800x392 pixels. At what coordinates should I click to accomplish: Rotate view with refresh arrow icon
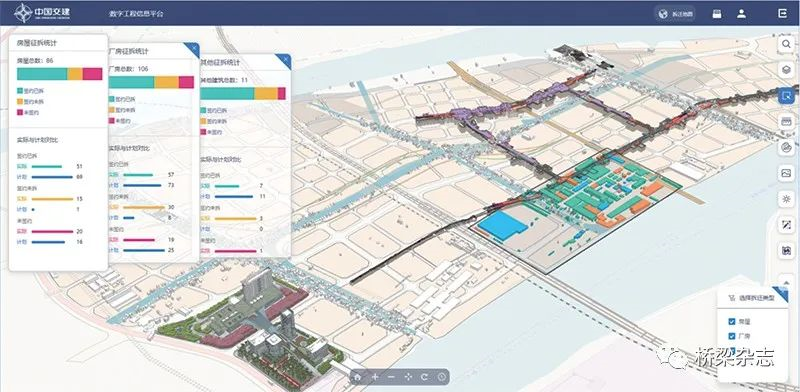tap(424, 377)
